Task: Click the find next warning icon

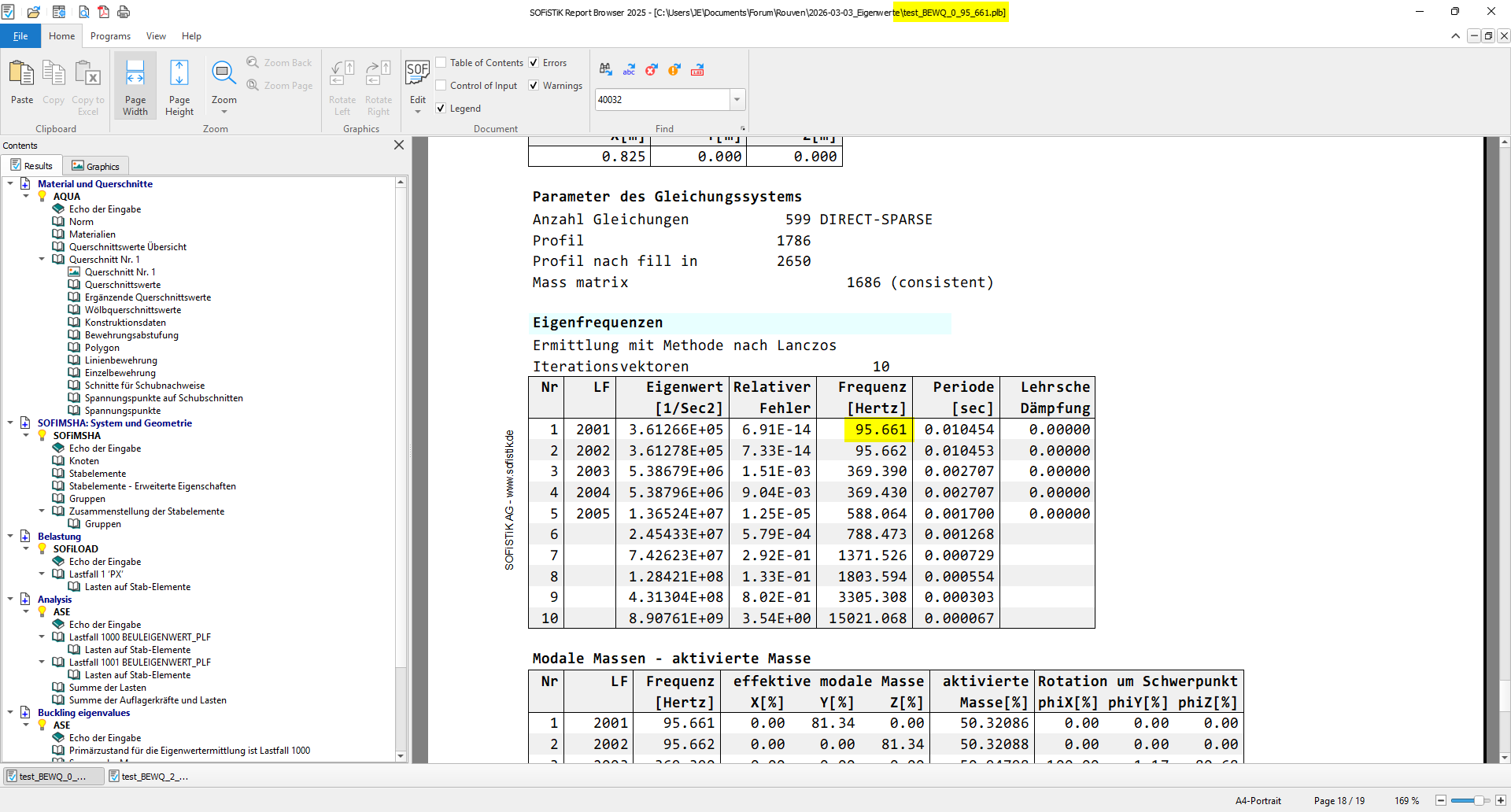Action: tap(674, 70)
